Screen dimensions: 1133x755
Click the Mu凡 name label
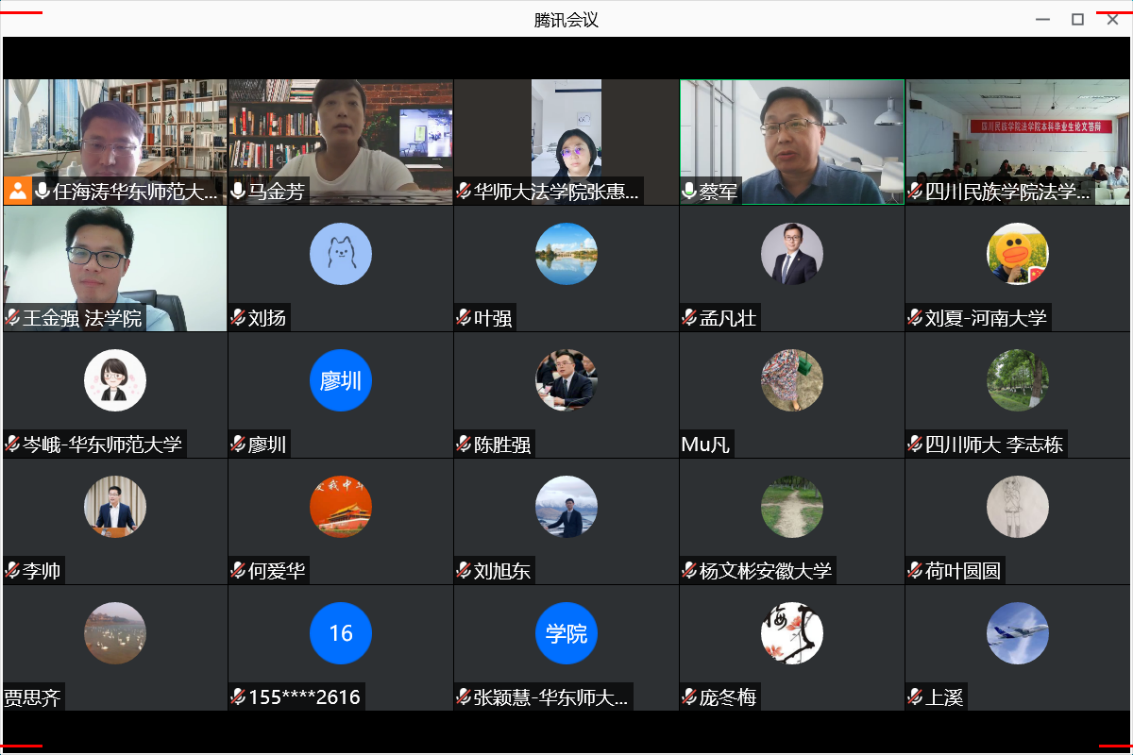pos(706,445)
